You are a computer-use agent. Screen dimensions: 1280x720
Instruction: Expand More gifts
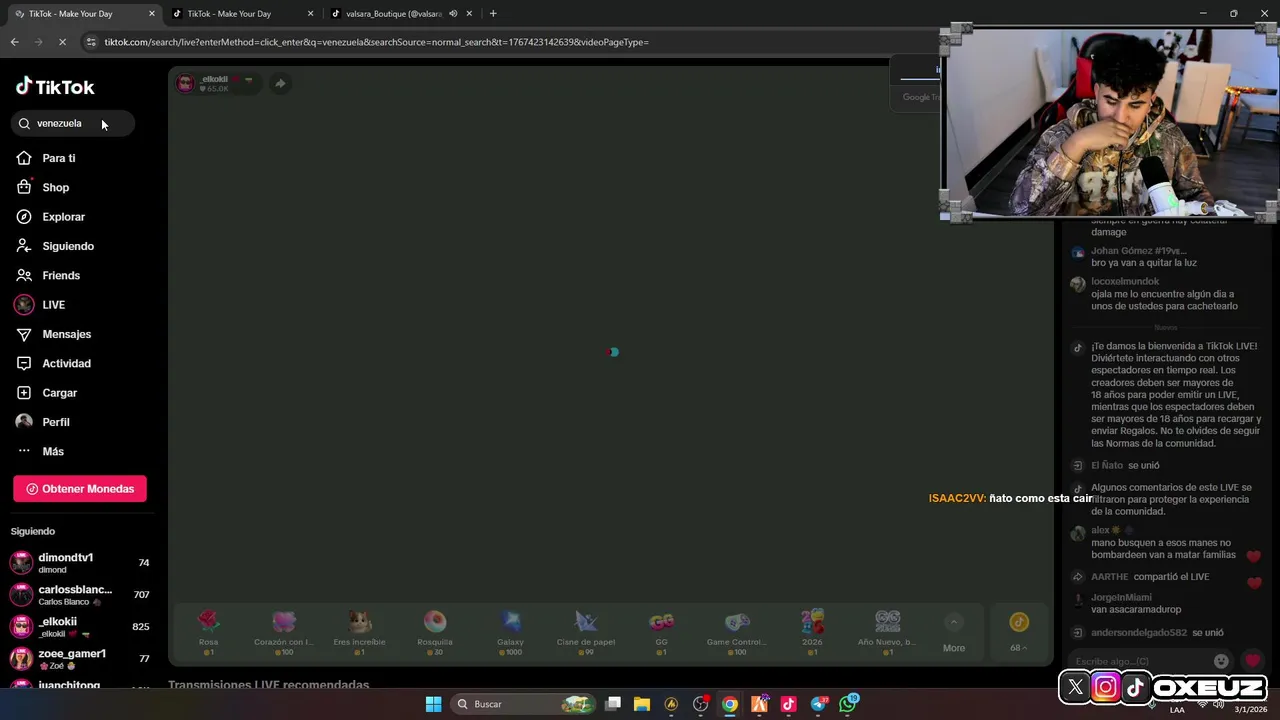(x=954, y=634)
